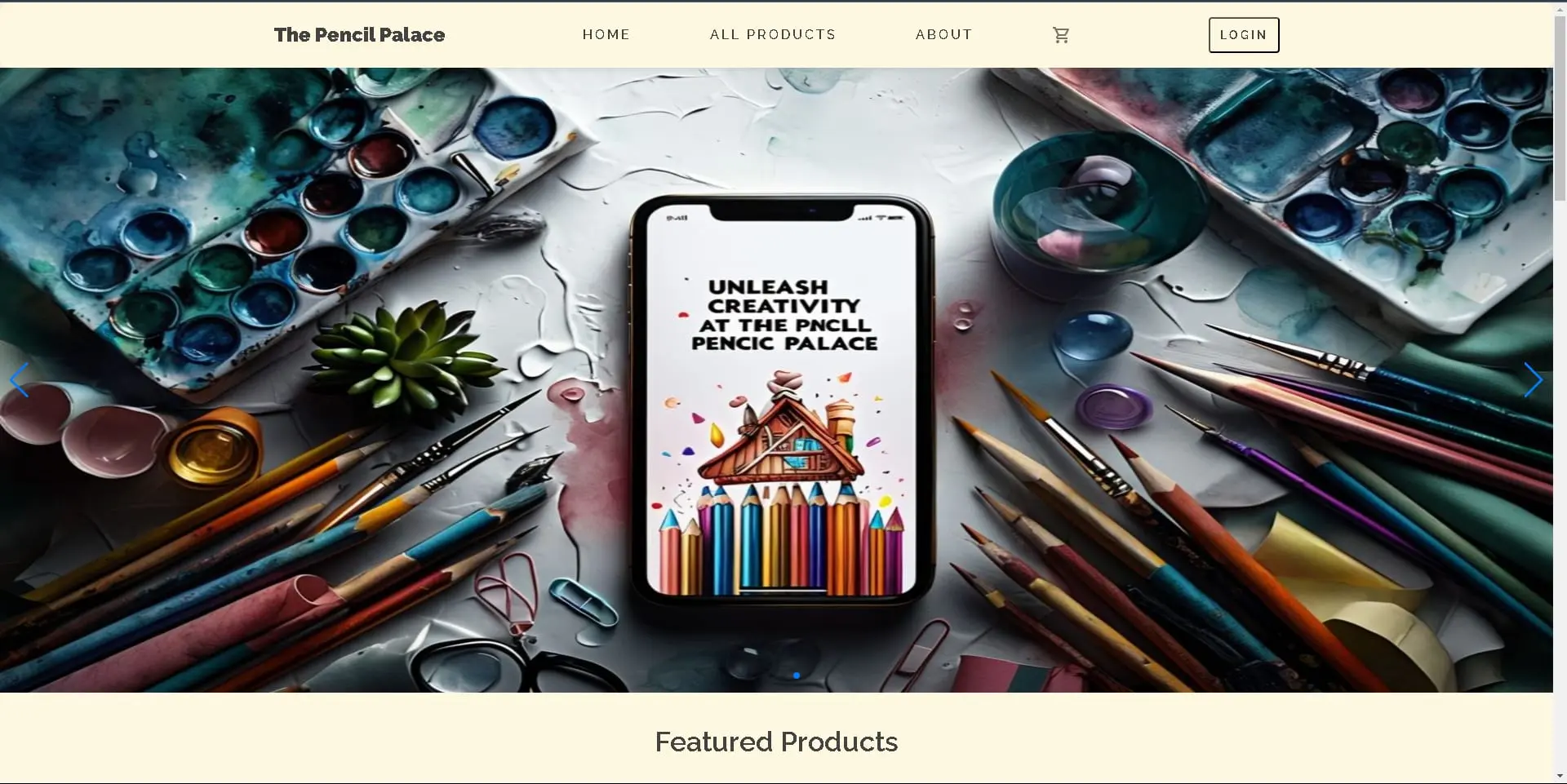The width and height of the screenshot is (1567, 784).
Task: Go to the HOME page
Action: coord(606,34)
